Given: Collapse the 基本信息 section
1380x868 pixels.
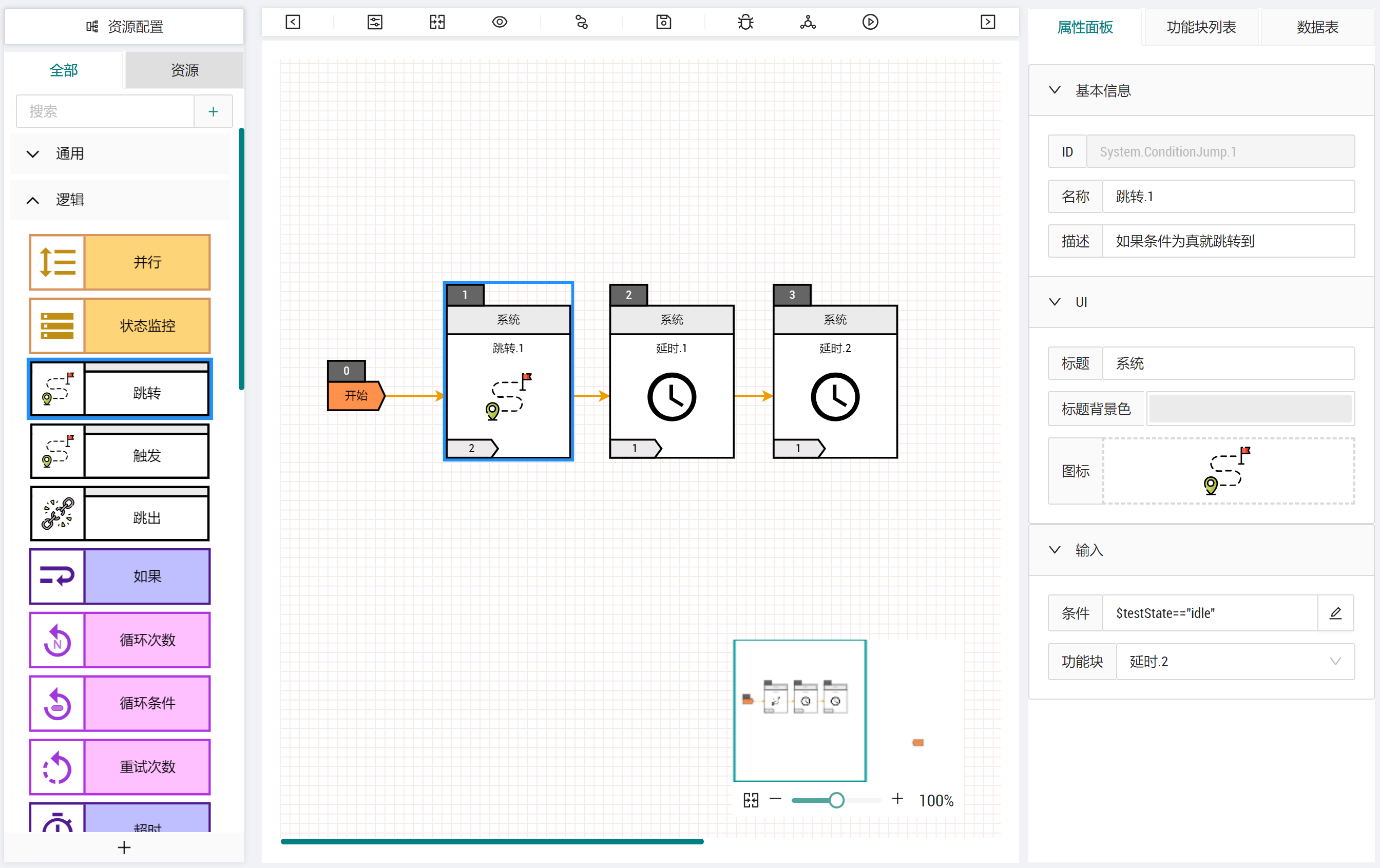Looking at the screenshot, I should click(x=1201, y=90).
